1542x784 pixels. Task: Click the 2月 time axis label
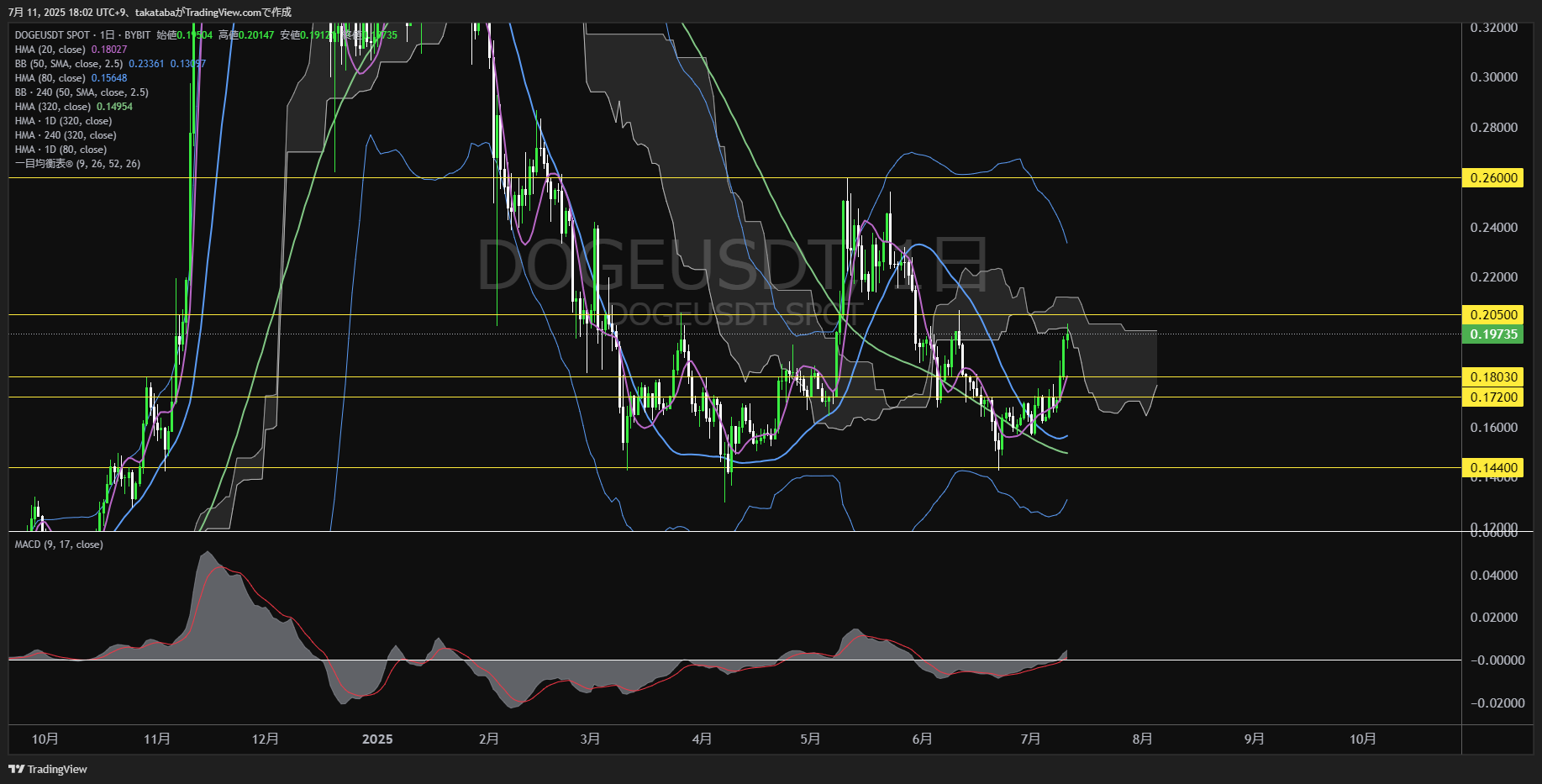[489, 739]
